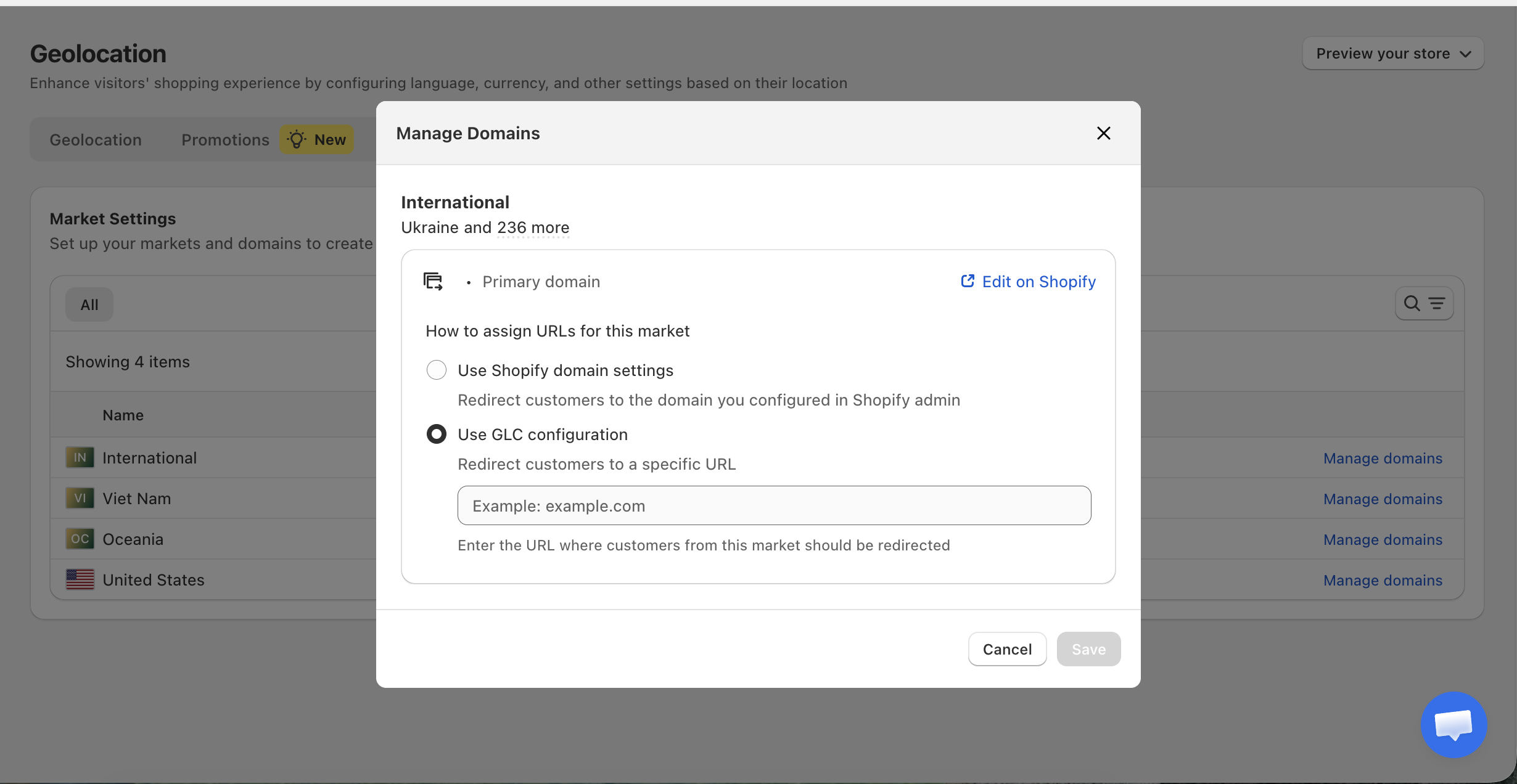The width and height of the screenshot is (1517, 784).
Task: Click the Market Settings heading
Action: tap(113, 219)
